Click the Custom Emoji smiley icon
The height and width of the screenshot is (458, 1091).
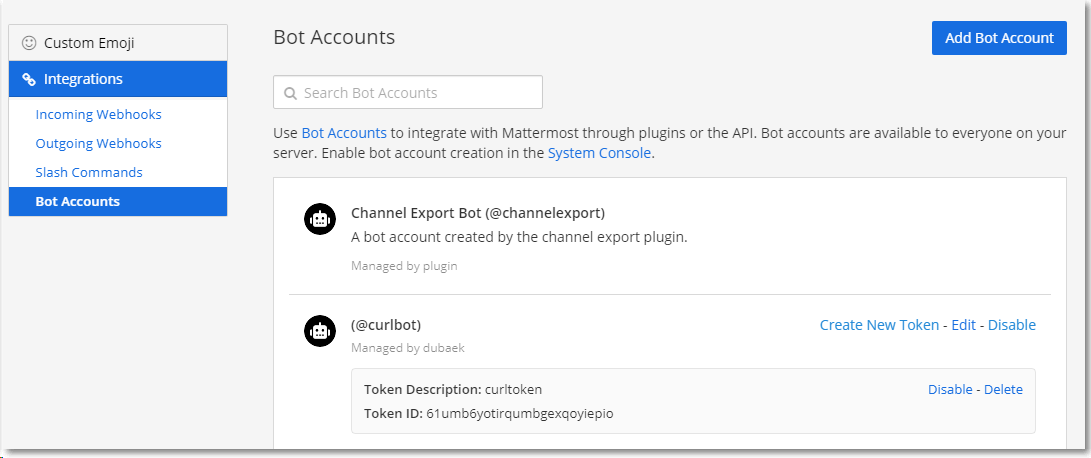29,43
